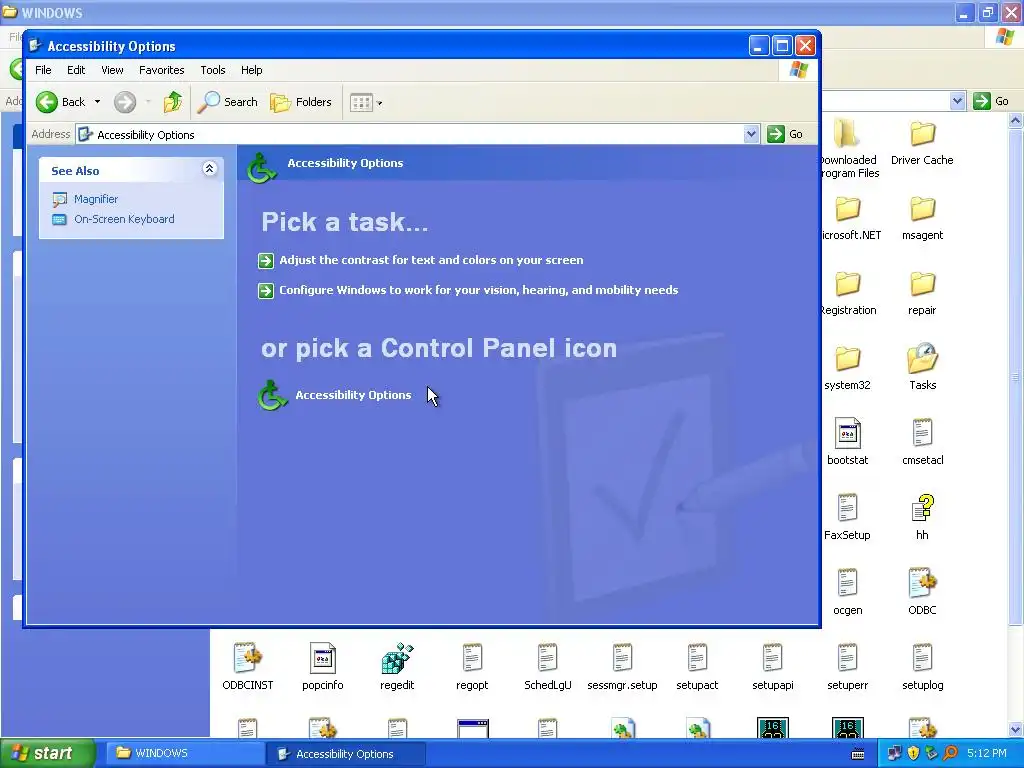Toggle the Folders pane button
This screenshot has height=768, width=1024.
(x=301, y=102)
